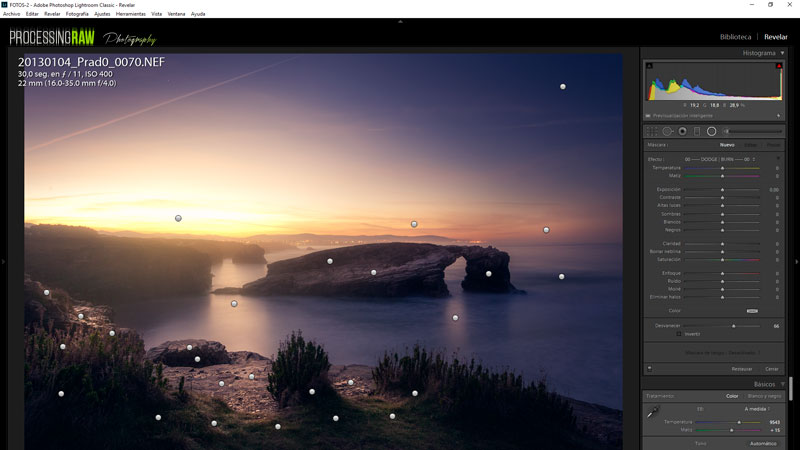Open the Color swatch picker

752,310
